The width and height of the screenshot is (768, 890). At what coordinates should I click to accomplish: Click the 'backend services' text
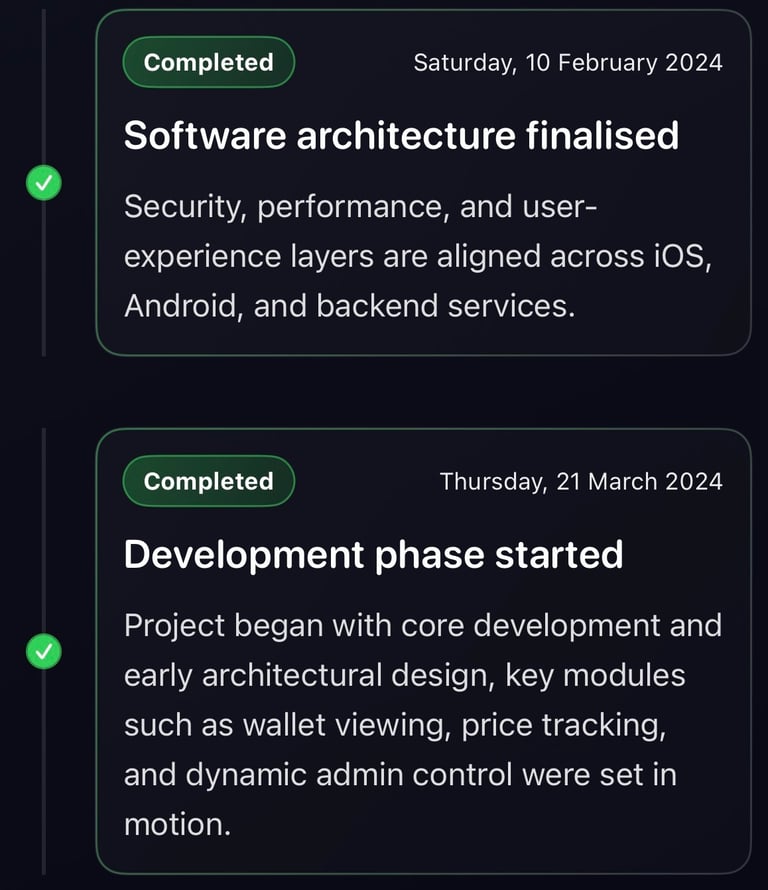click(445, 306)
